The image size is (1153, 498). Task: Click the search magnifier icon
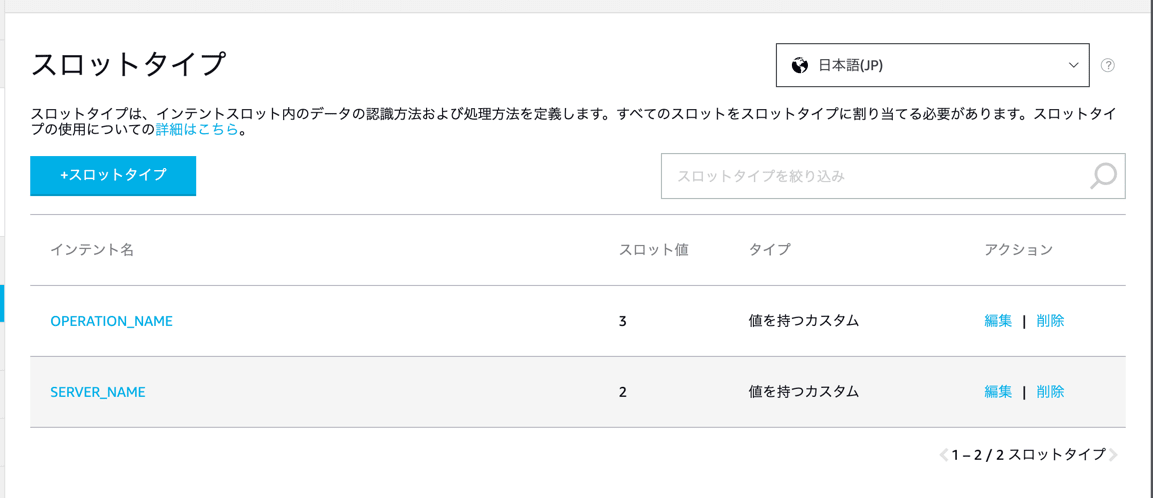tap(1103, 175)
